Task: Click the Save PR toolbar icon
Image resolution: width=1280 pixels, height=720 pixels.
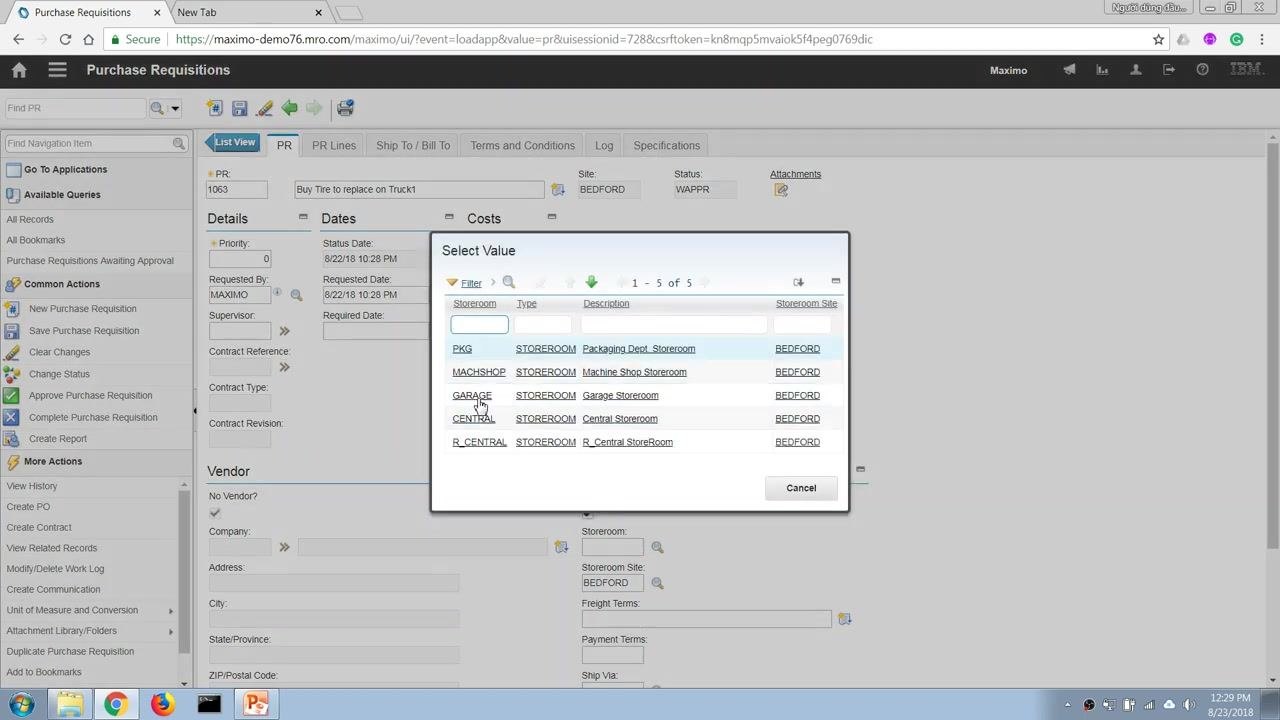Action: (239, 108)
